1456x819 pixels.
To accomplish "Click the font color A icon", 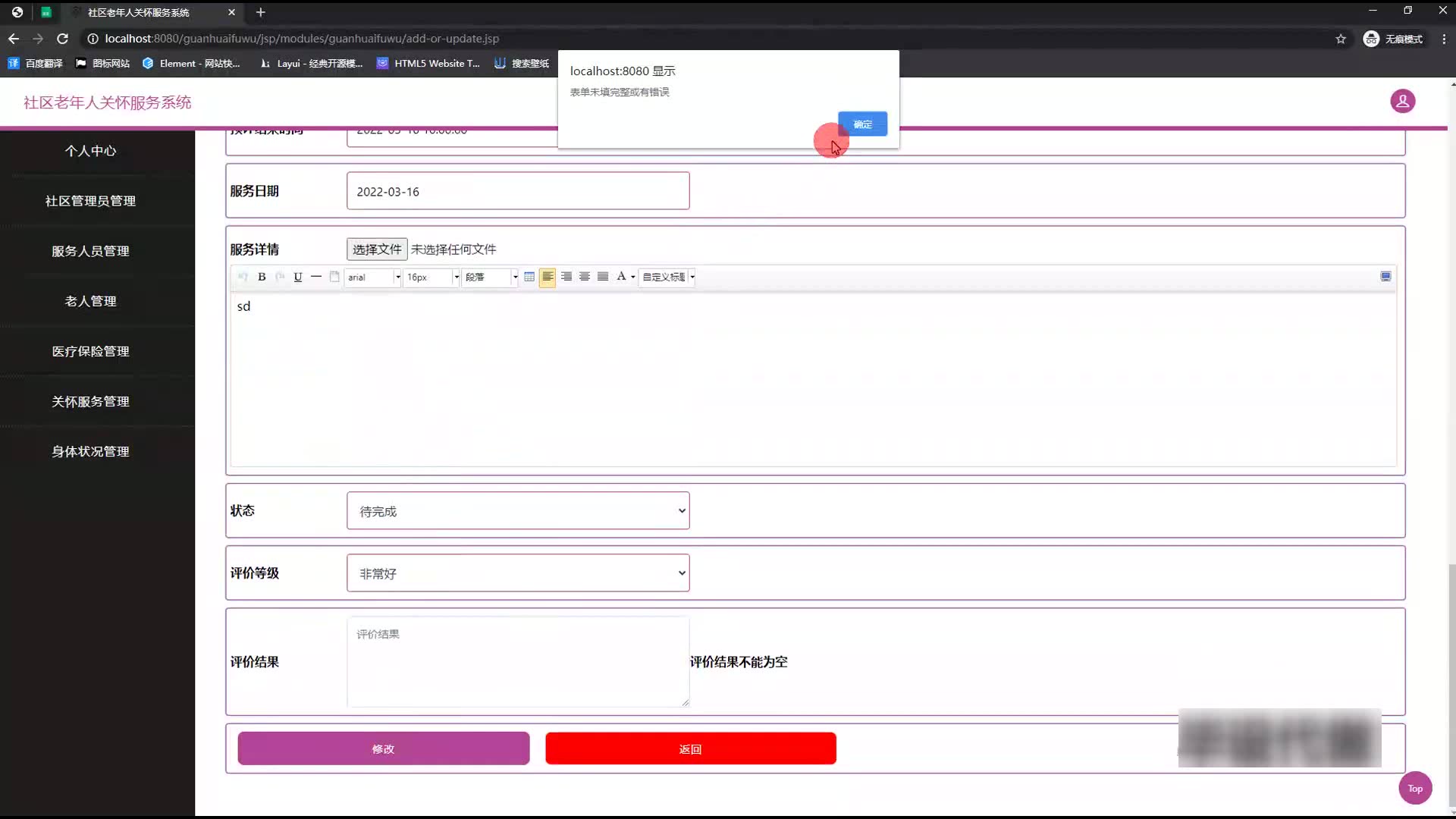I will click(x=621, y=277).
